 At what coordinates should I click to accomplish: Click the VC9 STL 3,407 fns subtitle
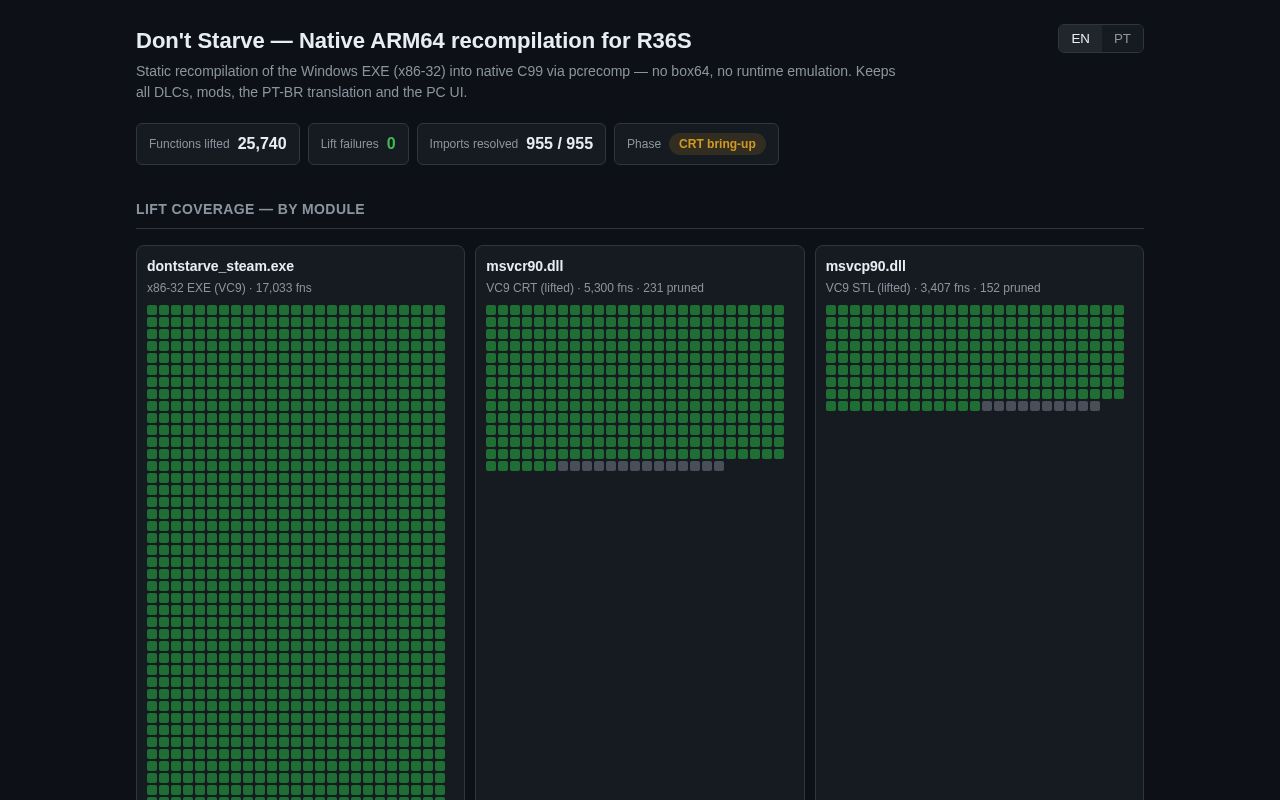tap(933, 288)
